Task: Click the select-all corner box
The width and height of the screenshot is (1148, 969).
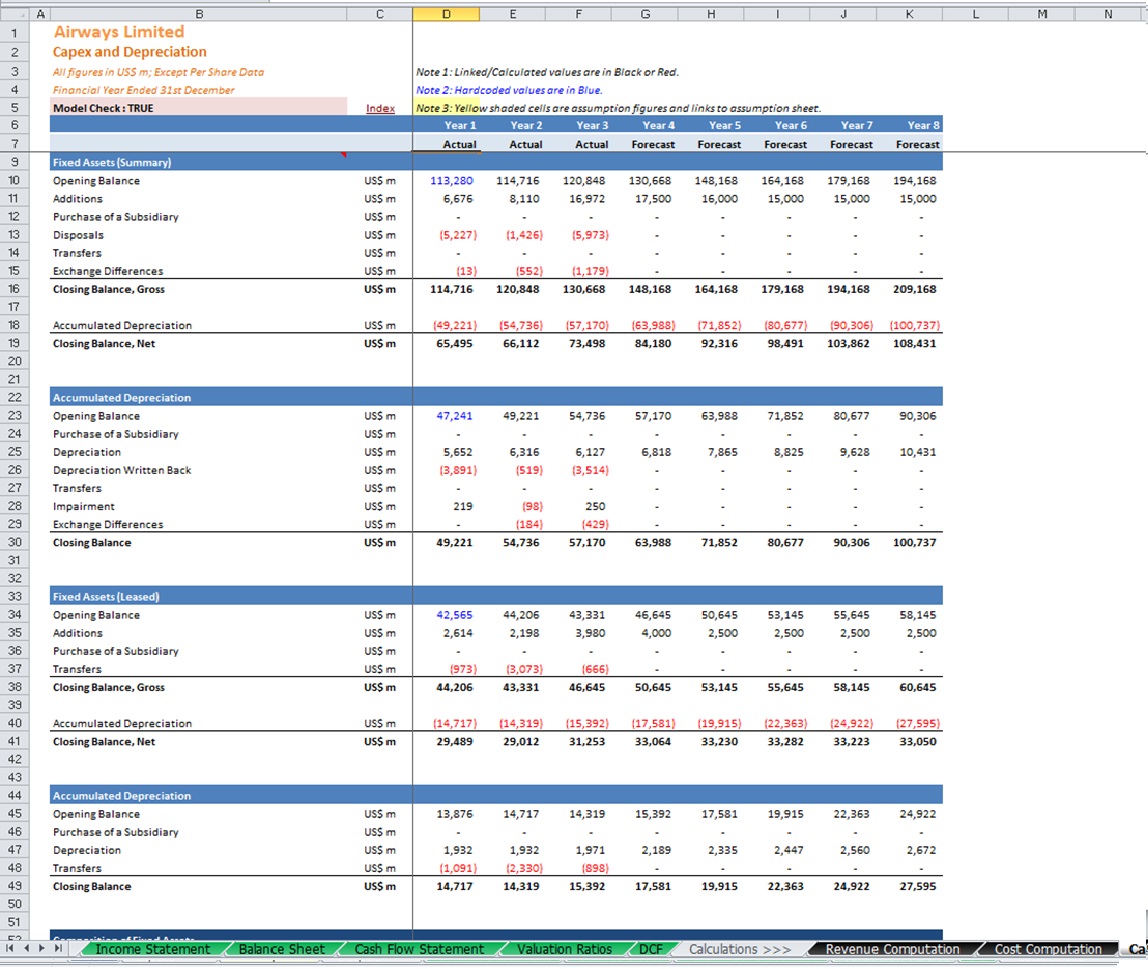Action: pos(14,14)
